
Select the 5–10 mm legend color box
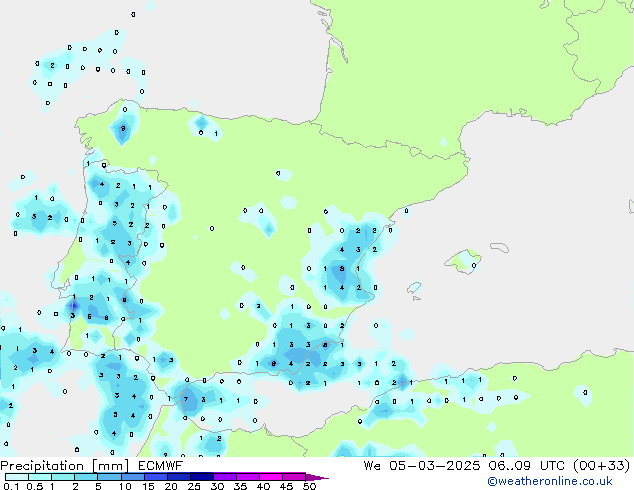(x=110, y=477)
